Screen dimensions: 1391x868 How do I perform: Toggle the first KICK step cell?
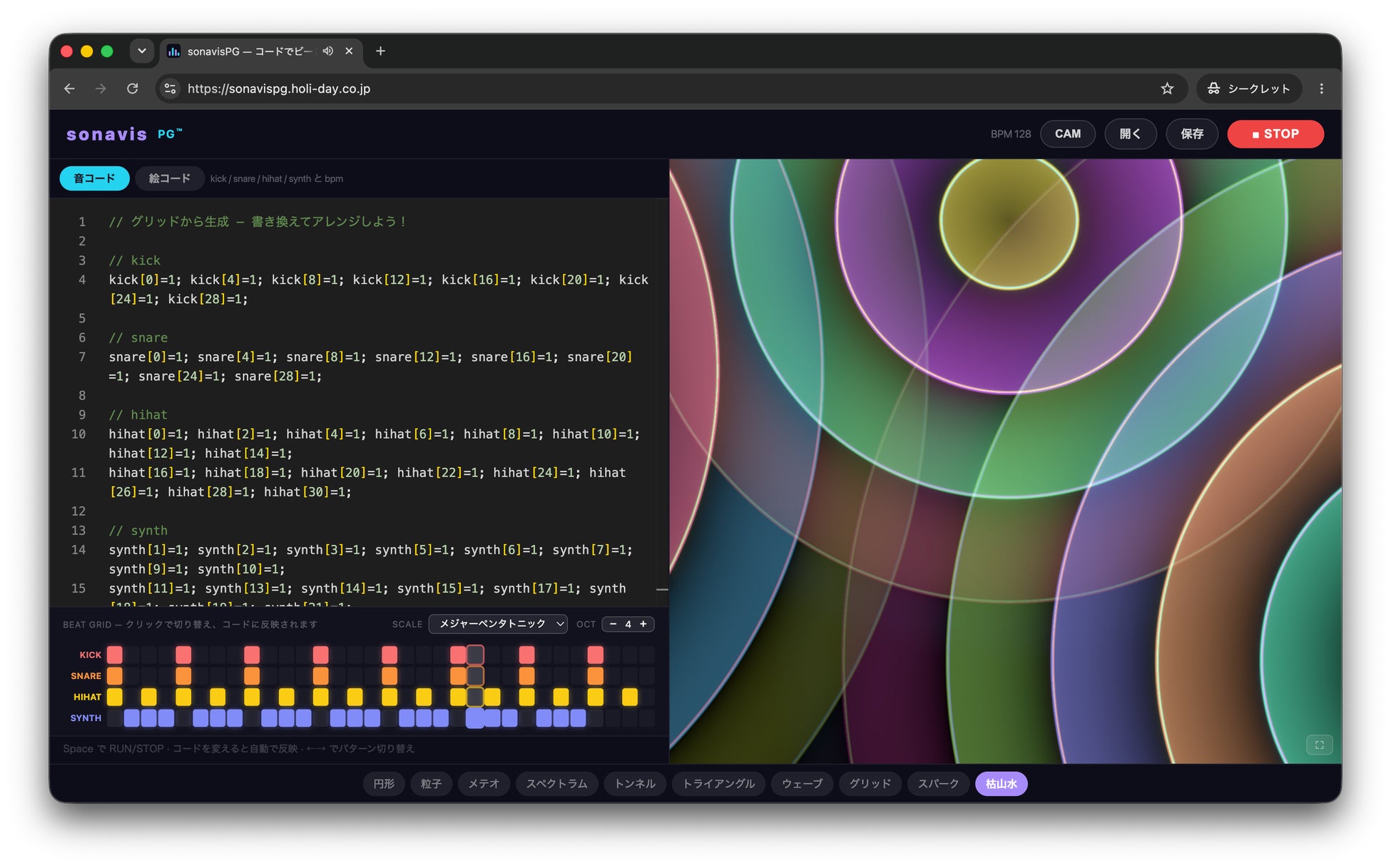click(115, 655)
